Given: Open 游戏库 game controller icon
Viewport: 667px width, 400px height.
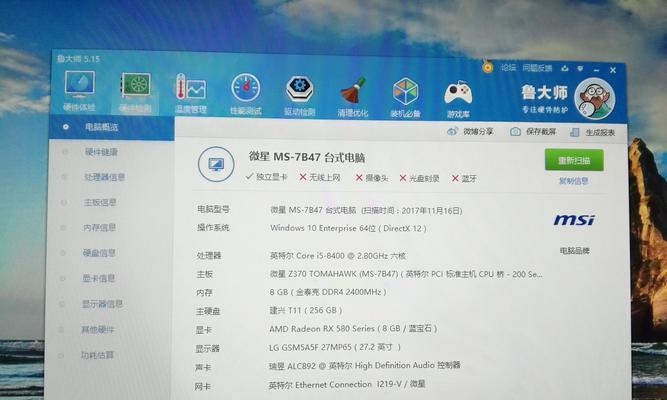Looking at the screenshot, I should (458, 98).
